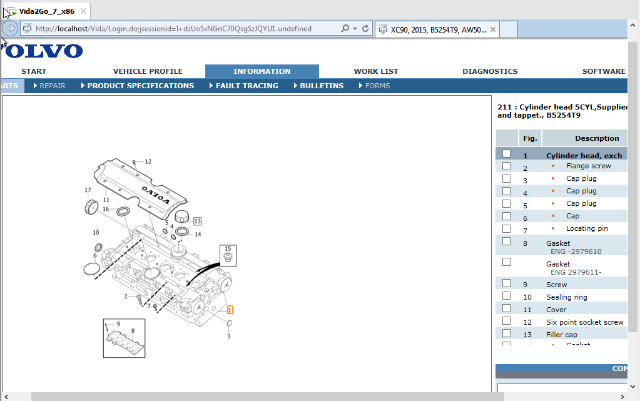Click the gasket inset with callouts 8 and 9
The image size is (640, 401).
click(x=124, y=338)
